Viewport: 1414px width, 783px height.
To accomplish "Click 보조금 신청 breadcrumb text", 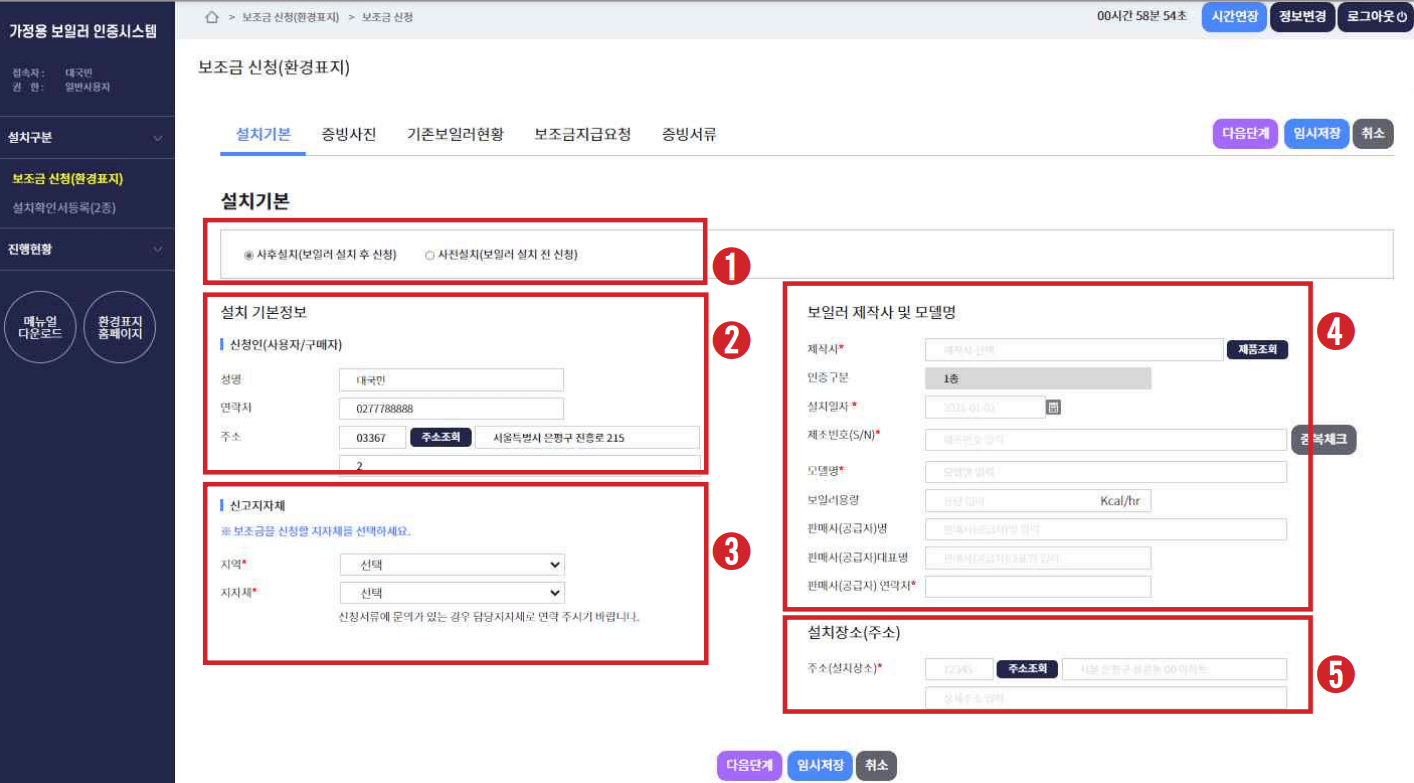I will pyautogui.click(x=387, y=18).
